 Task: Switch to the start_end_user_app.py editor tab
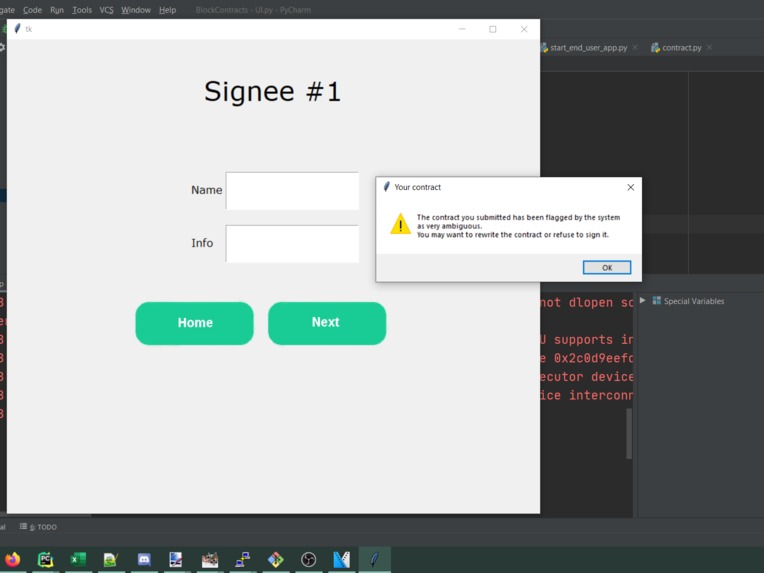(x=588, y=48)
